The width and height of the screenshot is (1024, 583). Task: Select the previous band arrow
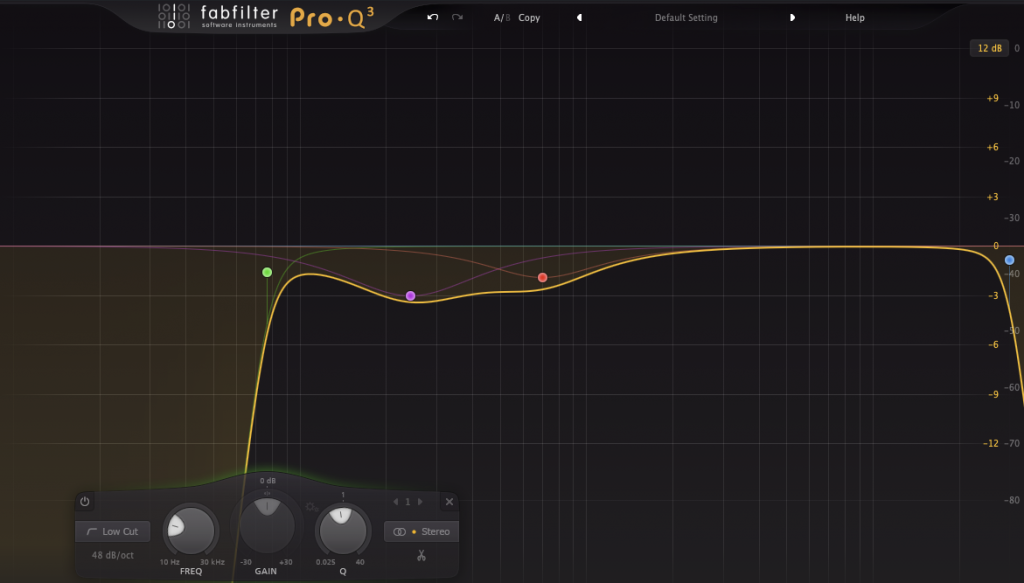point(395,501)
